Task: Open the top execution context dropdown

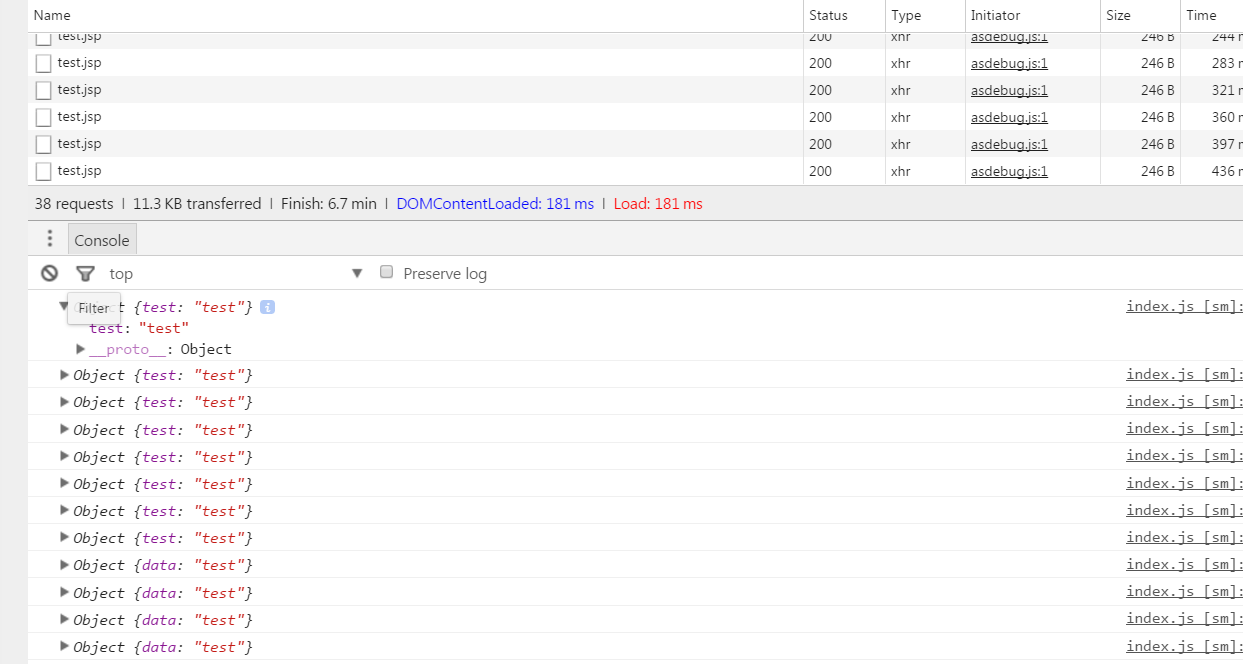Action: (356, 273)
